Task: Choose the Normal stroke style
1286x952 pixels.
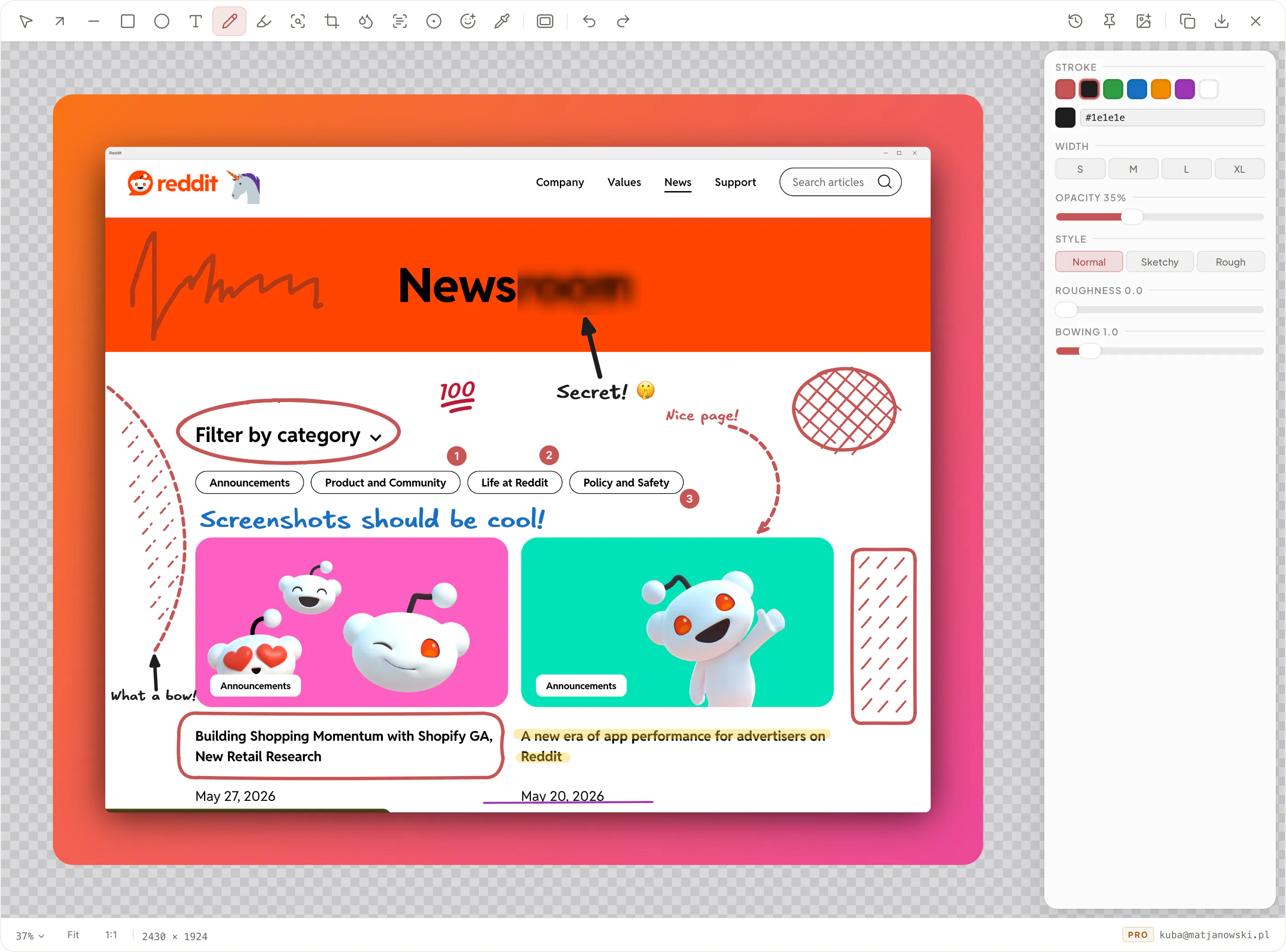Action: [1089, 261]
